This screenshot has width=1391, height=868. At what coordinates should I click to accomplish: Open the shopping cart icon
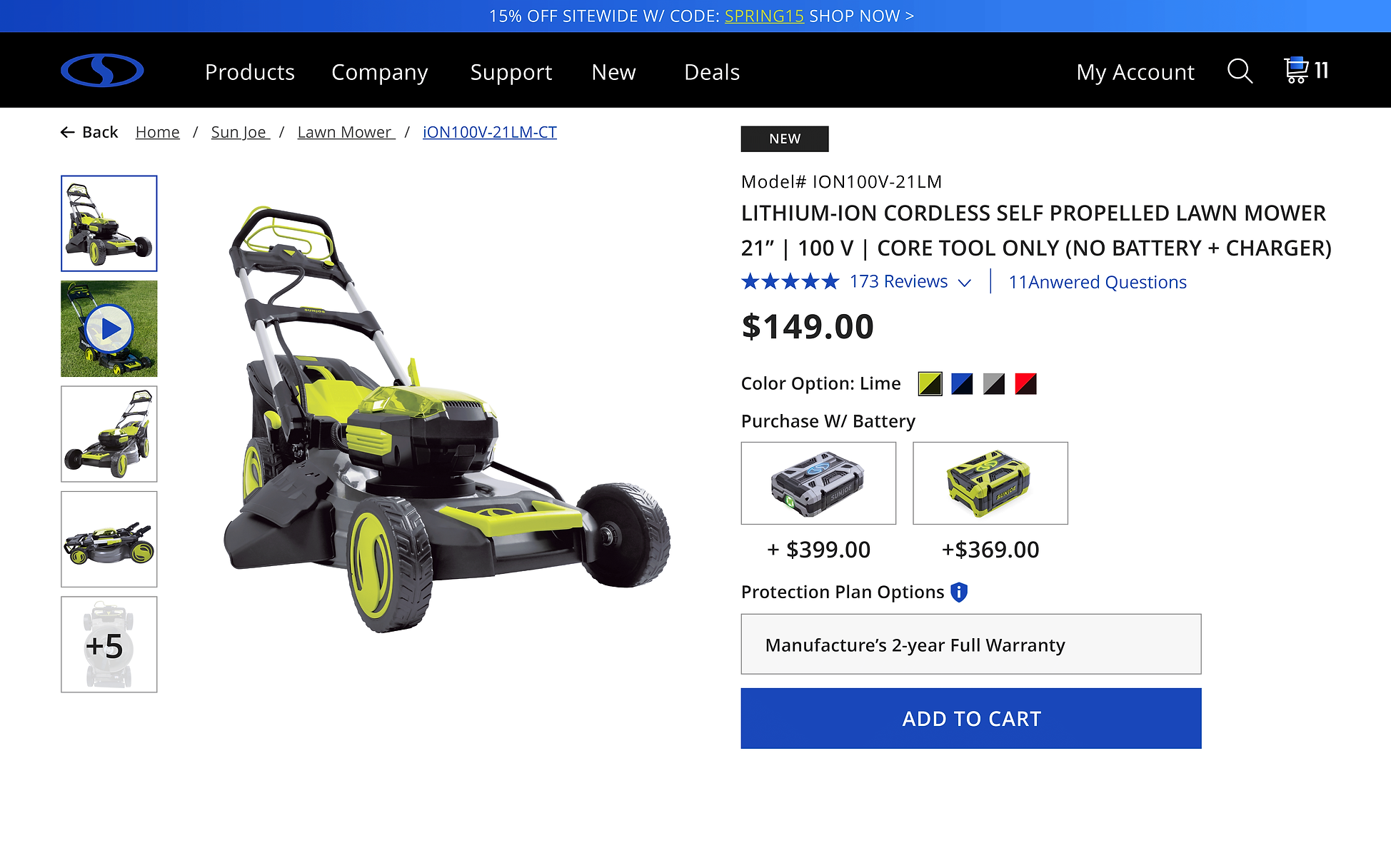coord(1296,70)
